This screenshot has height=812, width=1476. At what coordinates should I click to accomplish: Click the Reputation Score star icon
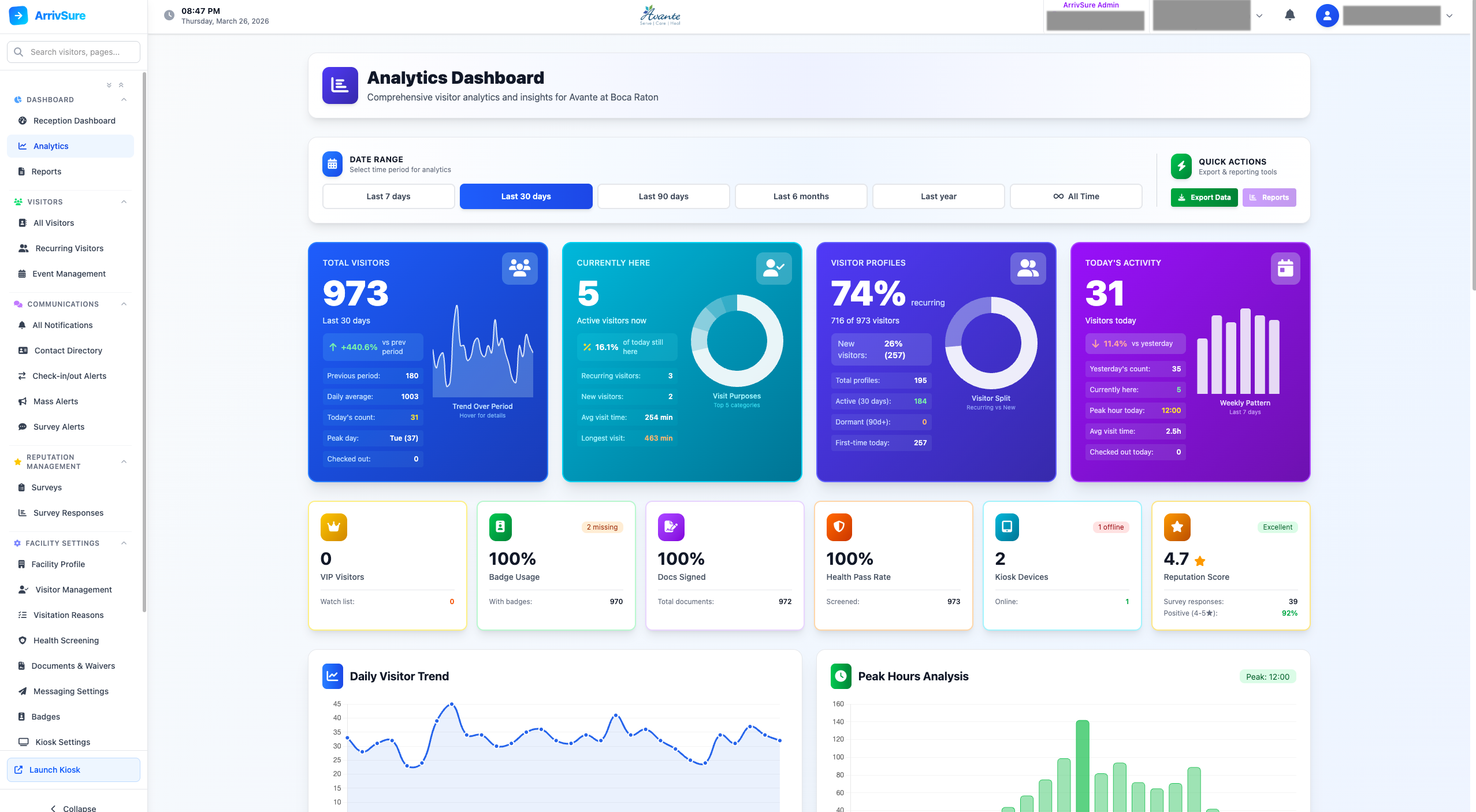click(1177, 527)
